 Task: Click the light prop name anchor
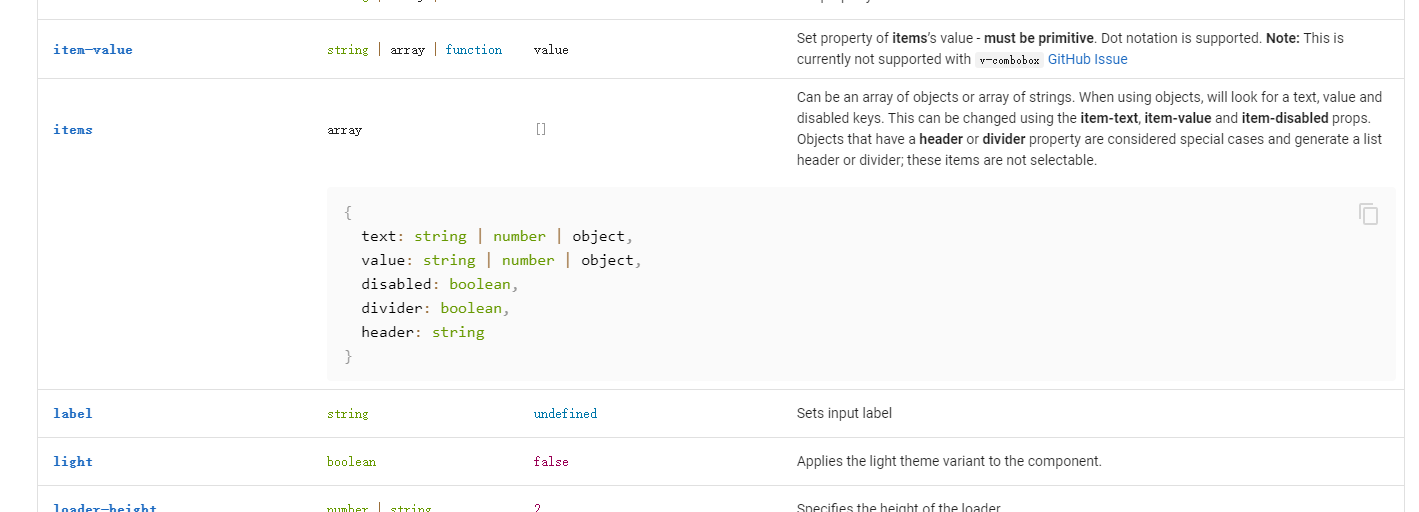pos(73,462)
